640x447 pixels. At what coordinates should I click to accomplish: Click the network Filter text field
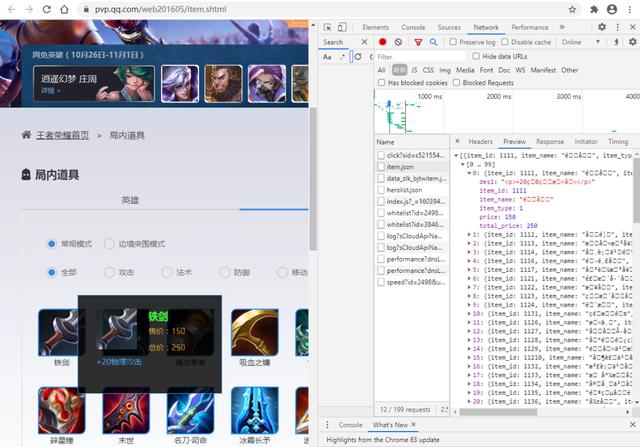coord(420,56)
